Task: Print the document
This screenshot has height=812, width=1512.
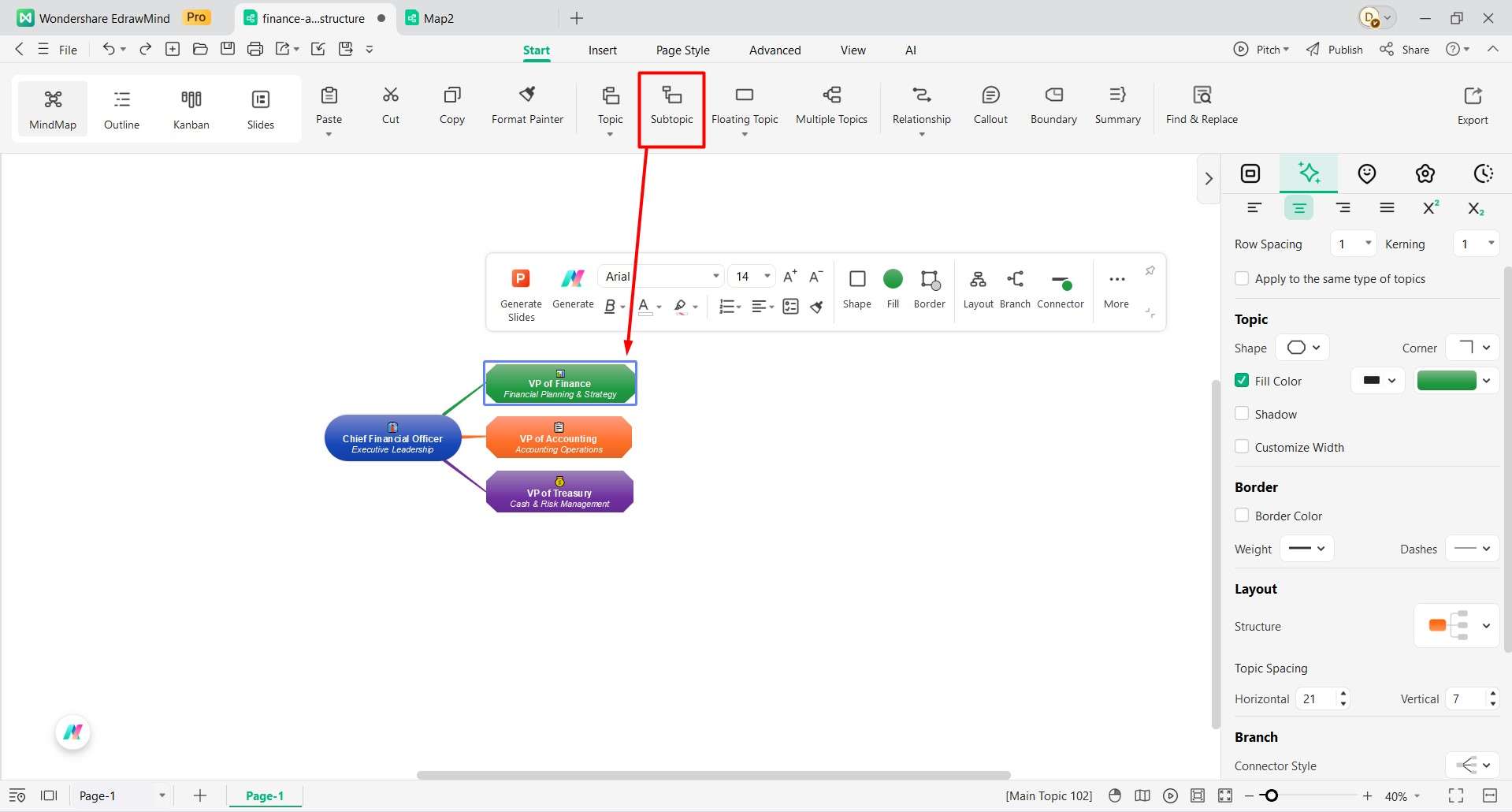Action: point(254,49)
